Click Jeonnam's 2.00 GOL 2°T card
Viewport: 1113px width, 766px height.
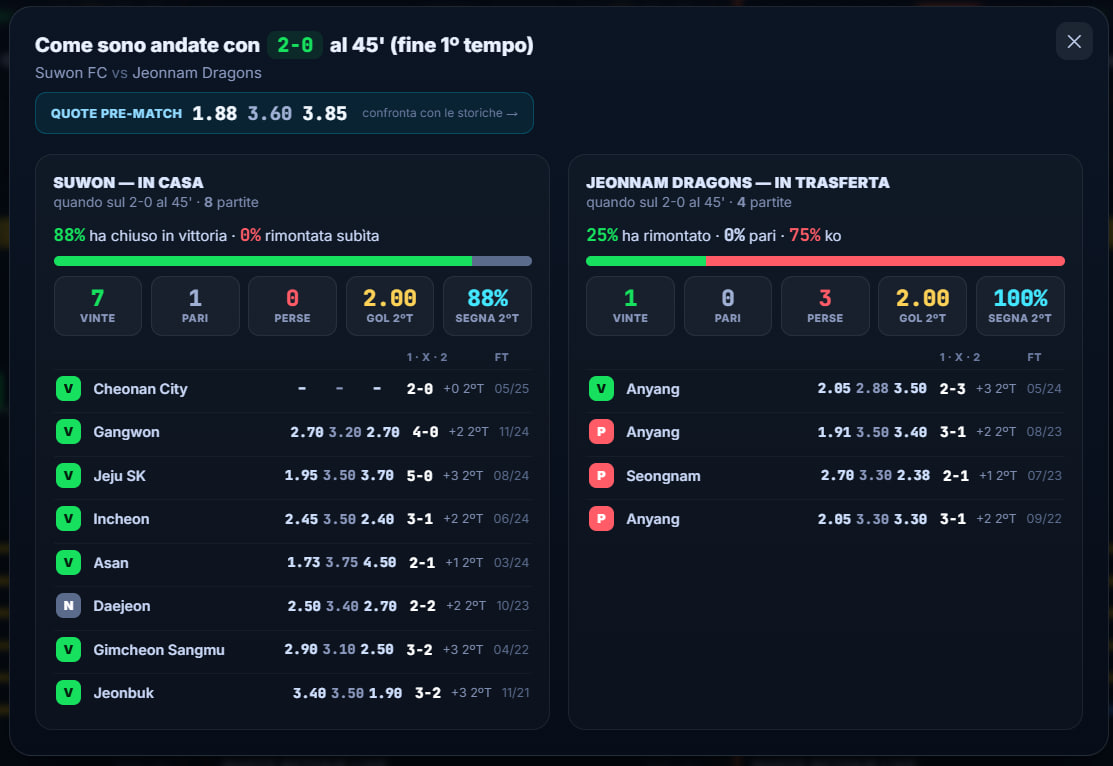[x=922, y=306]
